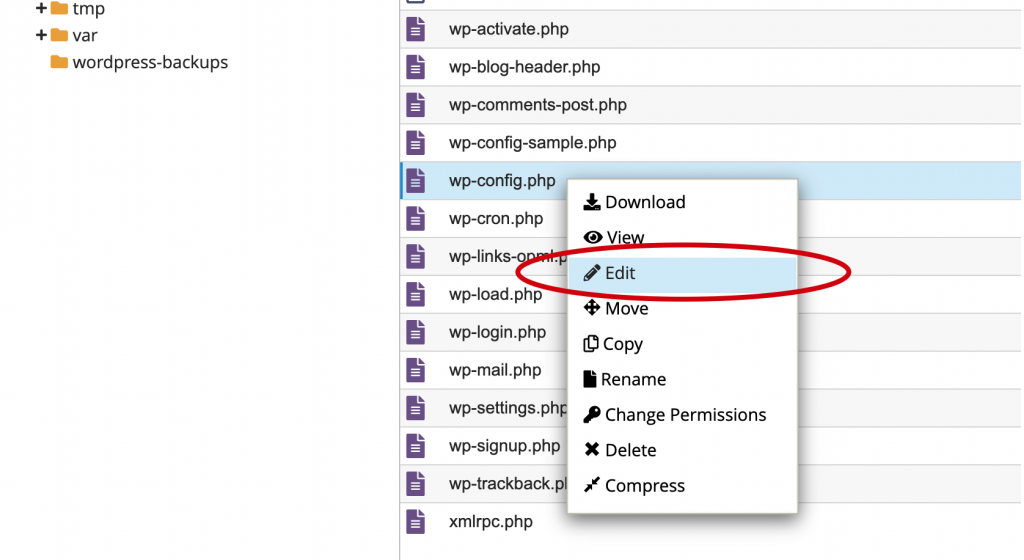1024x560 pixels.
Task: Click the Copy pages icon
Action: (x=590, y=343)
